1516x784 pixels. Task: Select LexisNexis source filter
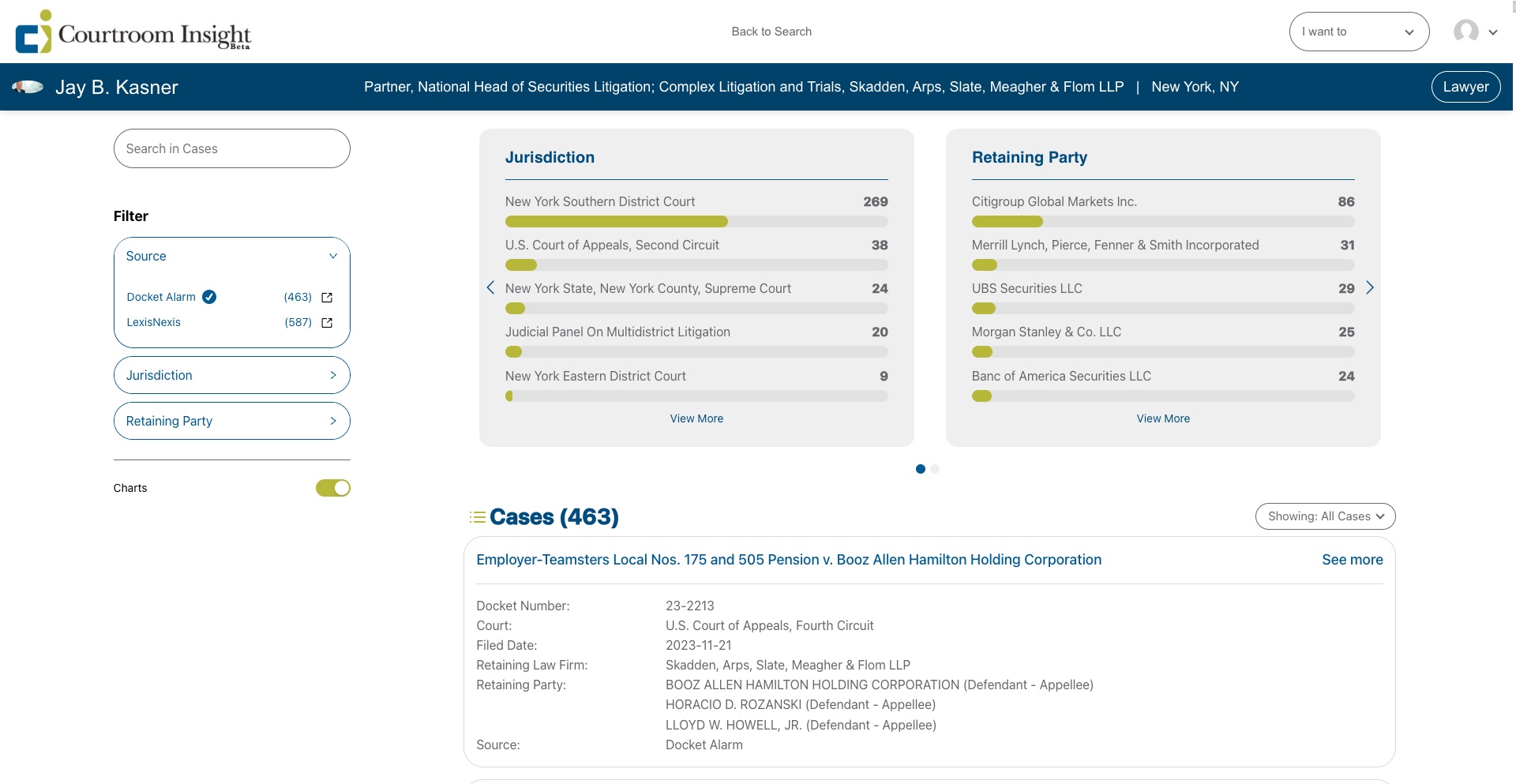pos(153,322)
